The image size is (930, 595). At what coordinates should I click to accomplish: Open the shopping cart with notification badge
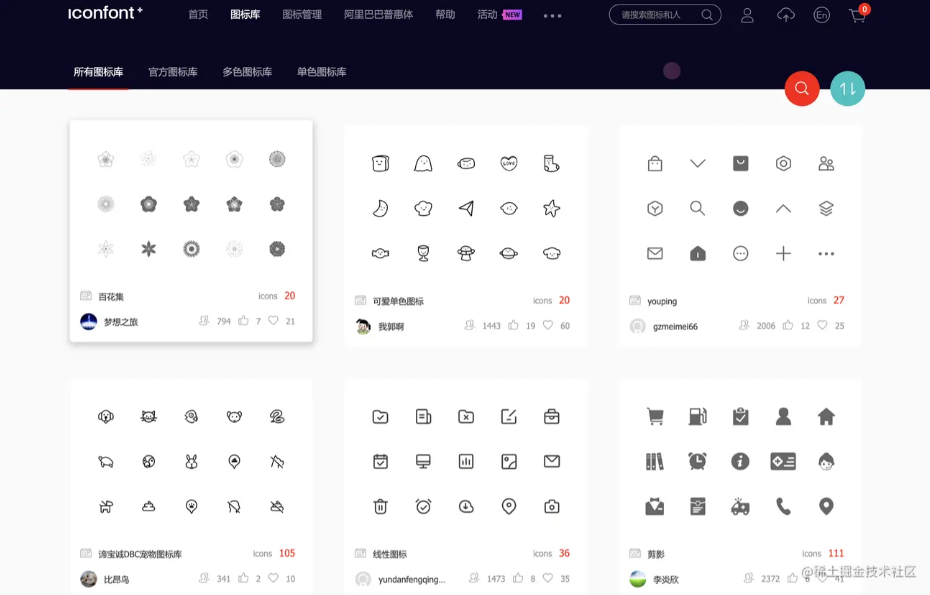[x=857, y=15]
